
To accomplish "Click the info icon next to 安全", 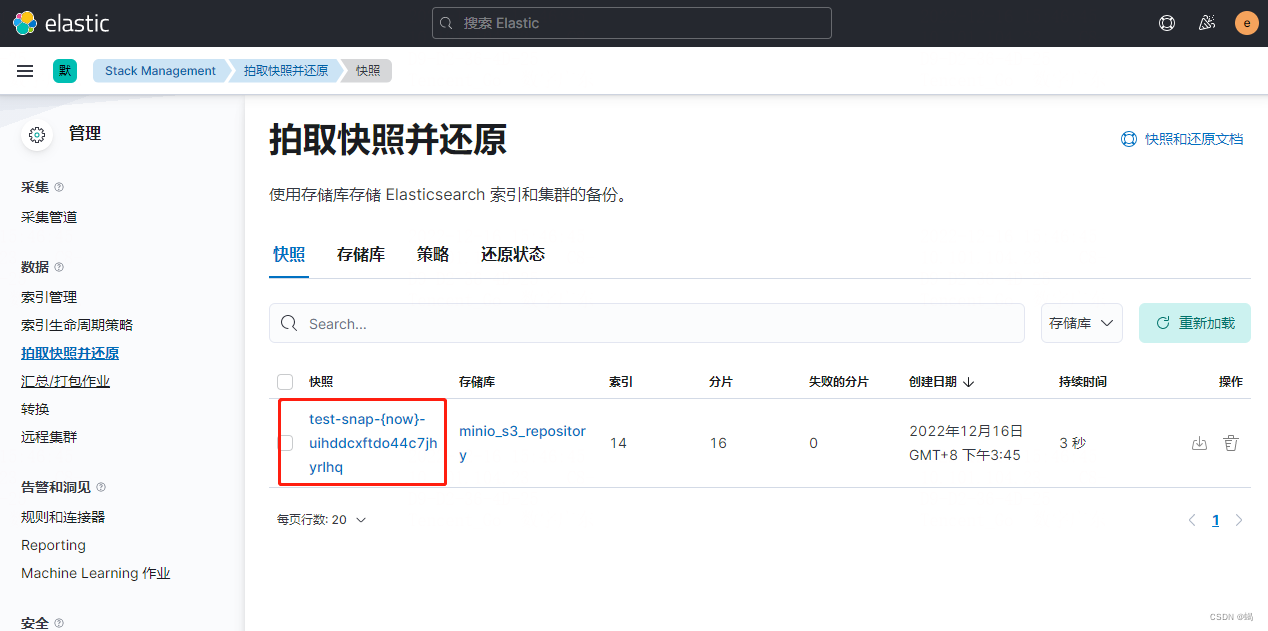I will click(x=59, y=623).
